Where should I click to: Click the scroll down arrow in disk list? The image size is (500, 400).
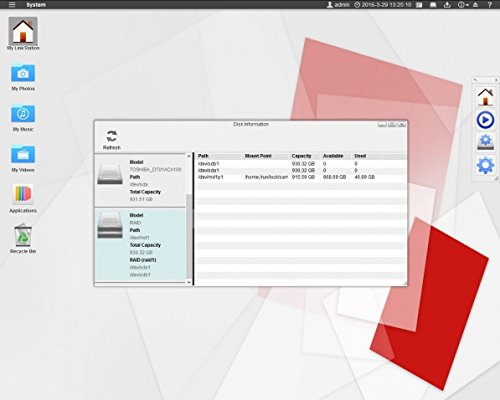click(x=189, y=282)
